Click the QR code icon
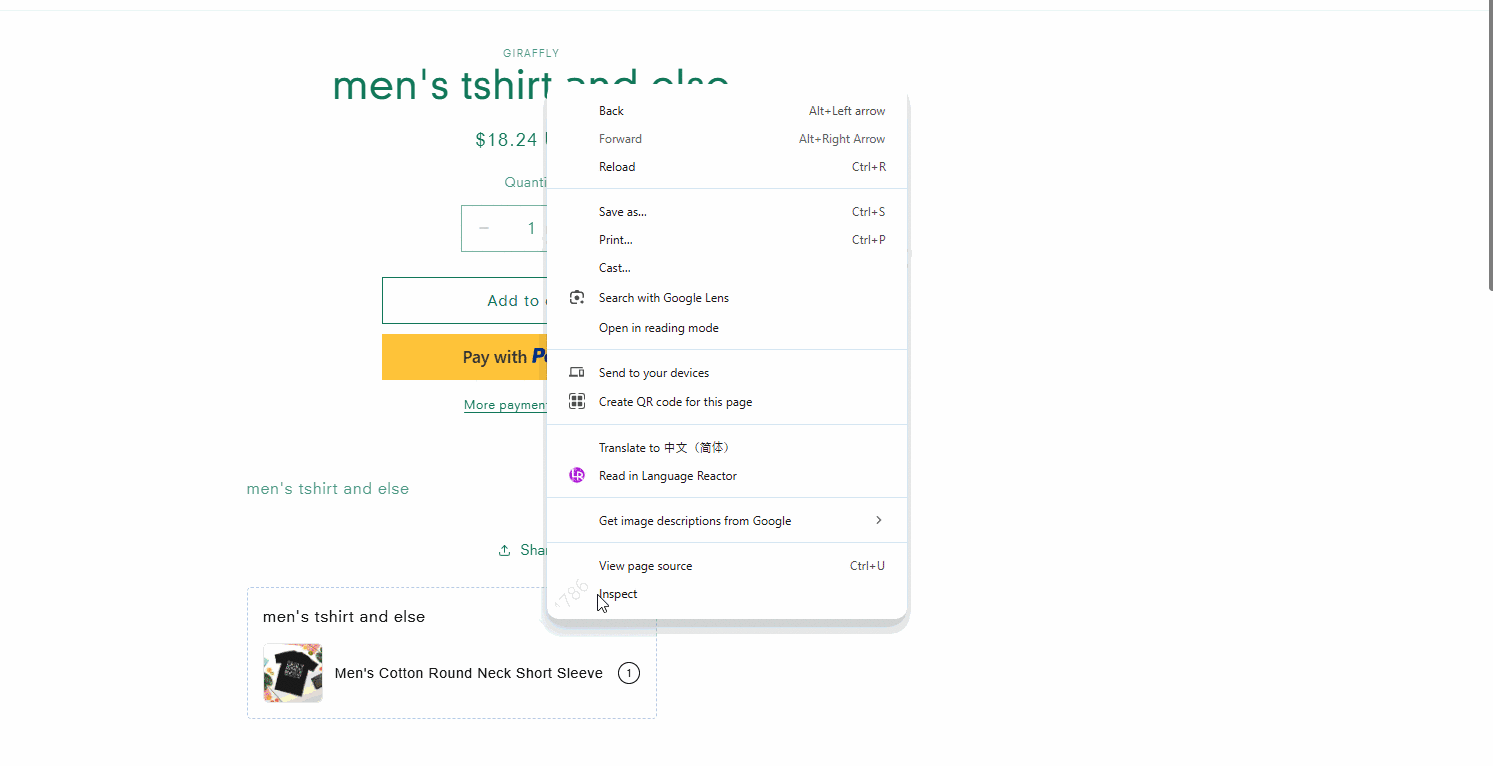 pyautogui.click(x=577, y=401)
